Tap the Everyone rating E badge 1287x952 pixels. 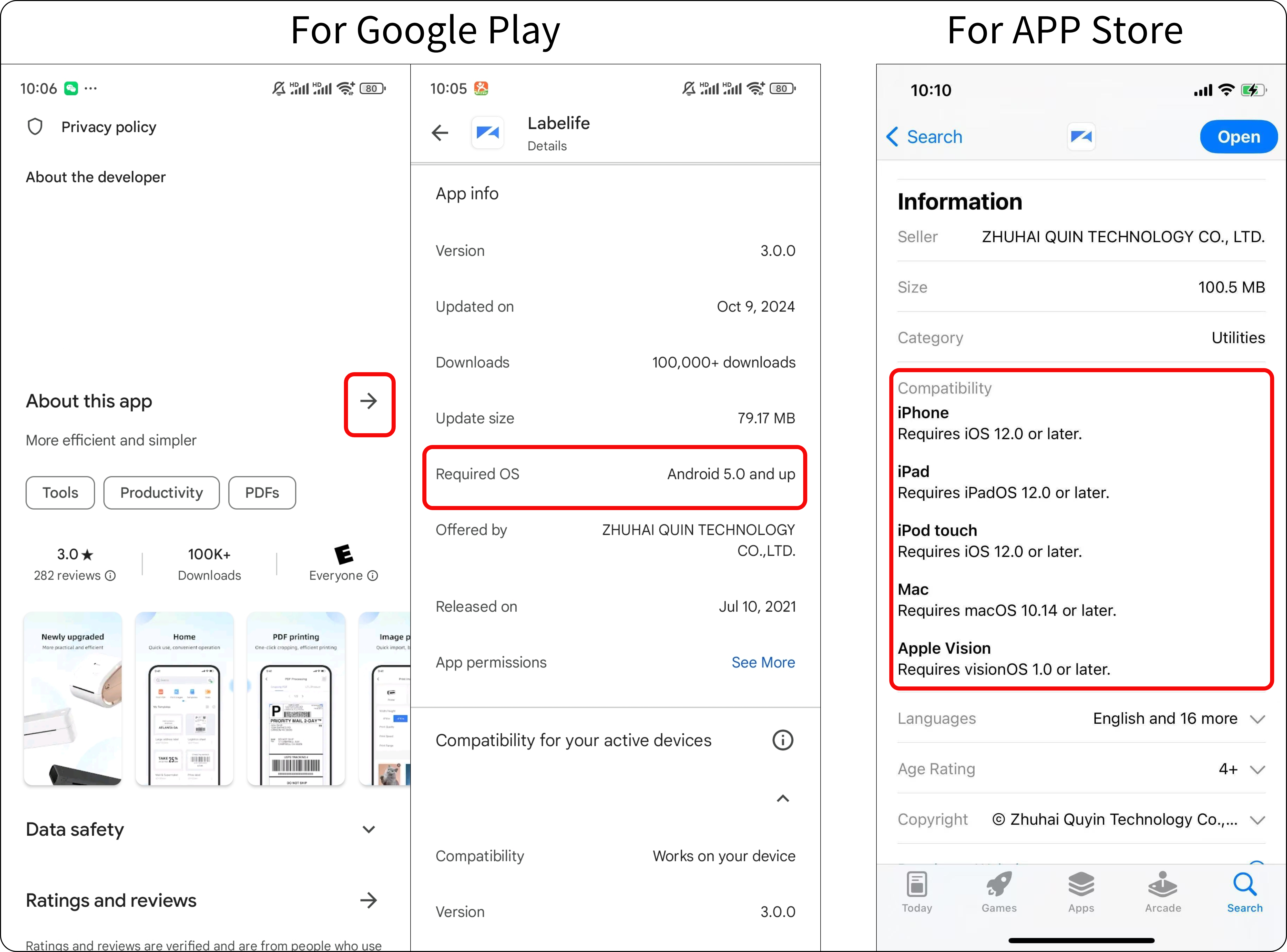pyautogui.click(x=344, y=554)
